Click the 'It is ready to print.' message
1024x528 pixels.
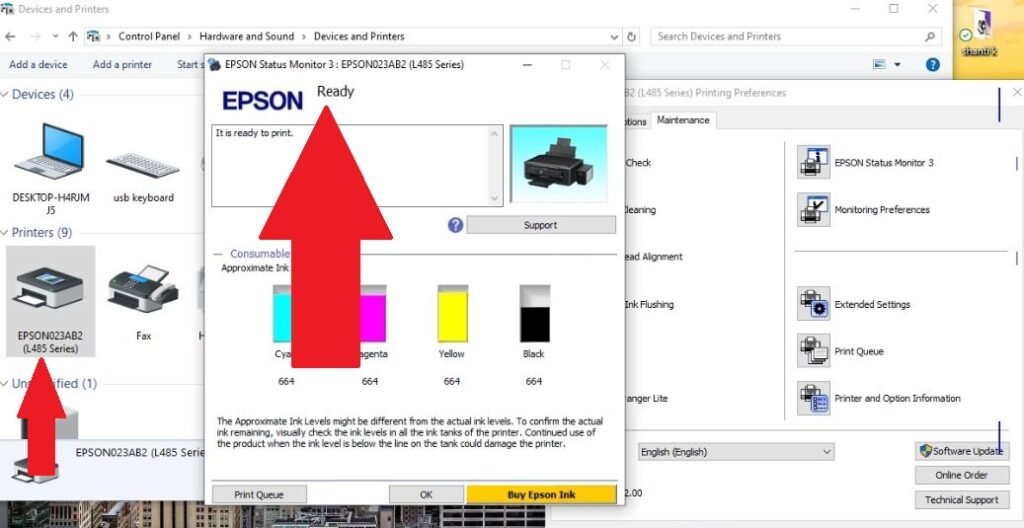pyautogui.click(x=255, y=133)
